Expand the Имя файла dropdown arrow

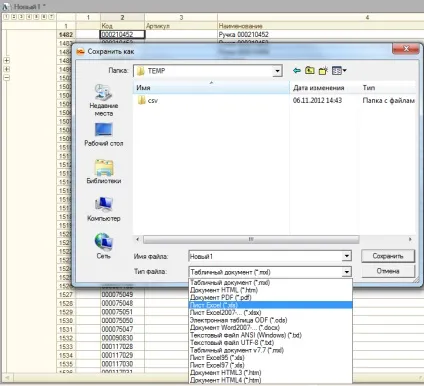(347, 256)
